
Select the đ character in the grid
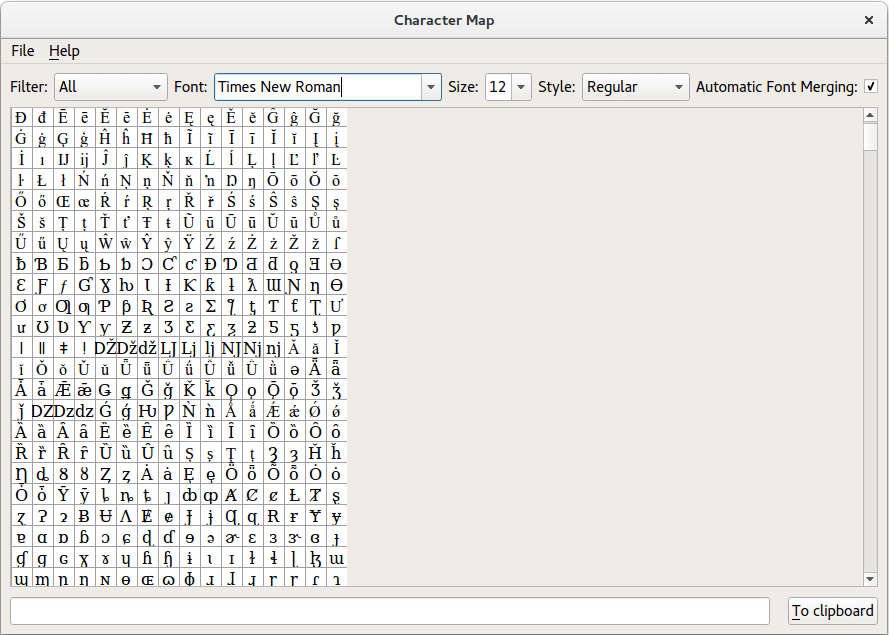point(41,118)
